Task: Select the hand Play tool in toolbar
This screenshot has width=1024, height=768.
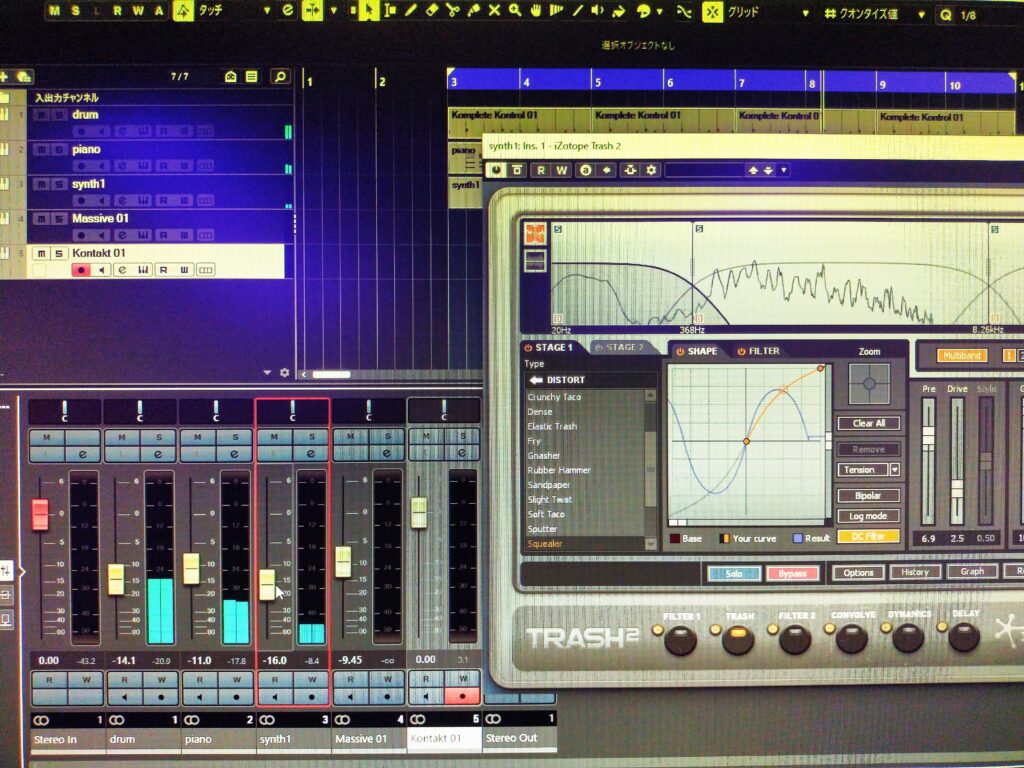Action: click(x=536, y=10)
